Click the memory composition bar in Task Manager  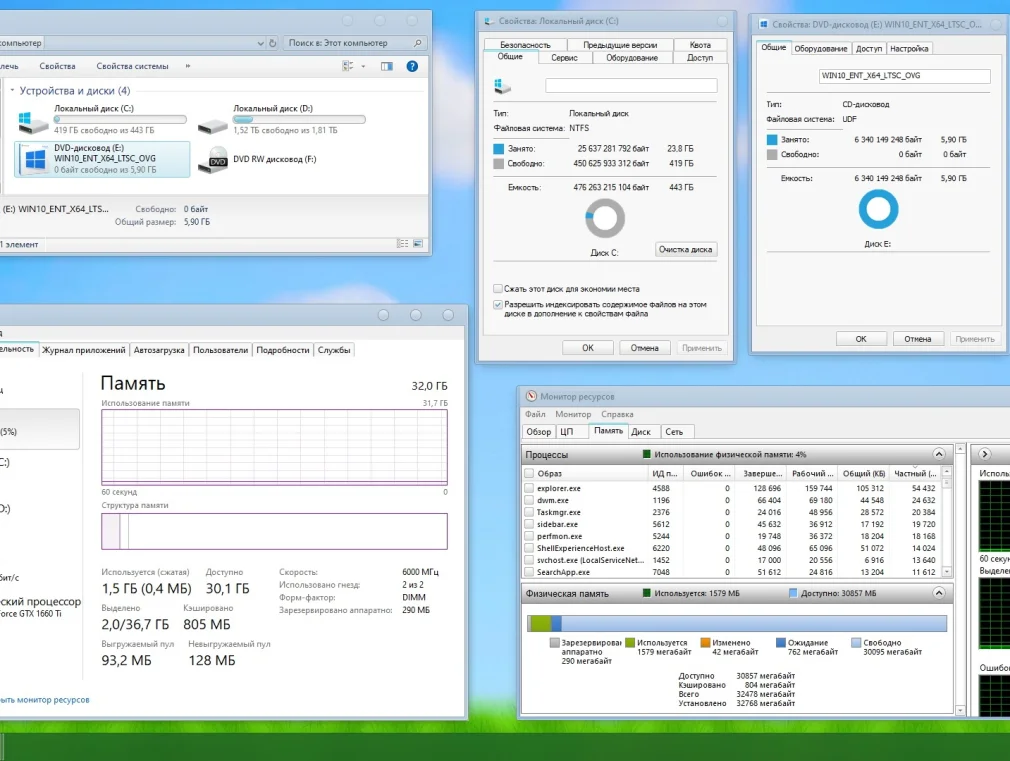[x=274, y=531]
